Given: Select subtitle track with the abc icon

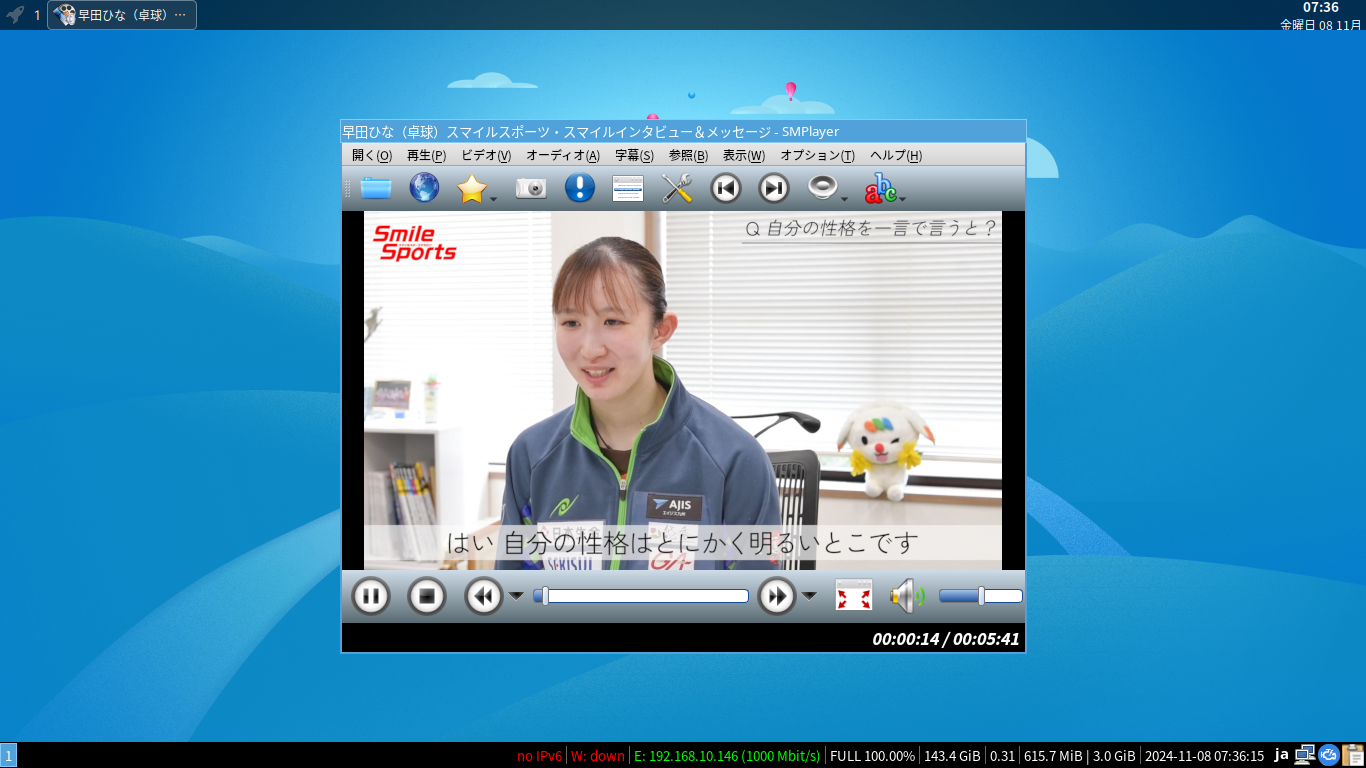Looking at the screenshot, I should [881, 187].
